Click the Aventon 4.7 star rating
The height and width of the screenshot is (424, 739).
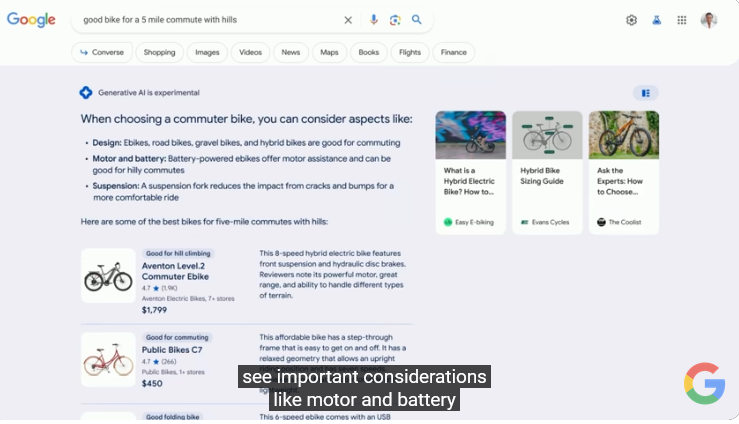(x=159, y=288)
